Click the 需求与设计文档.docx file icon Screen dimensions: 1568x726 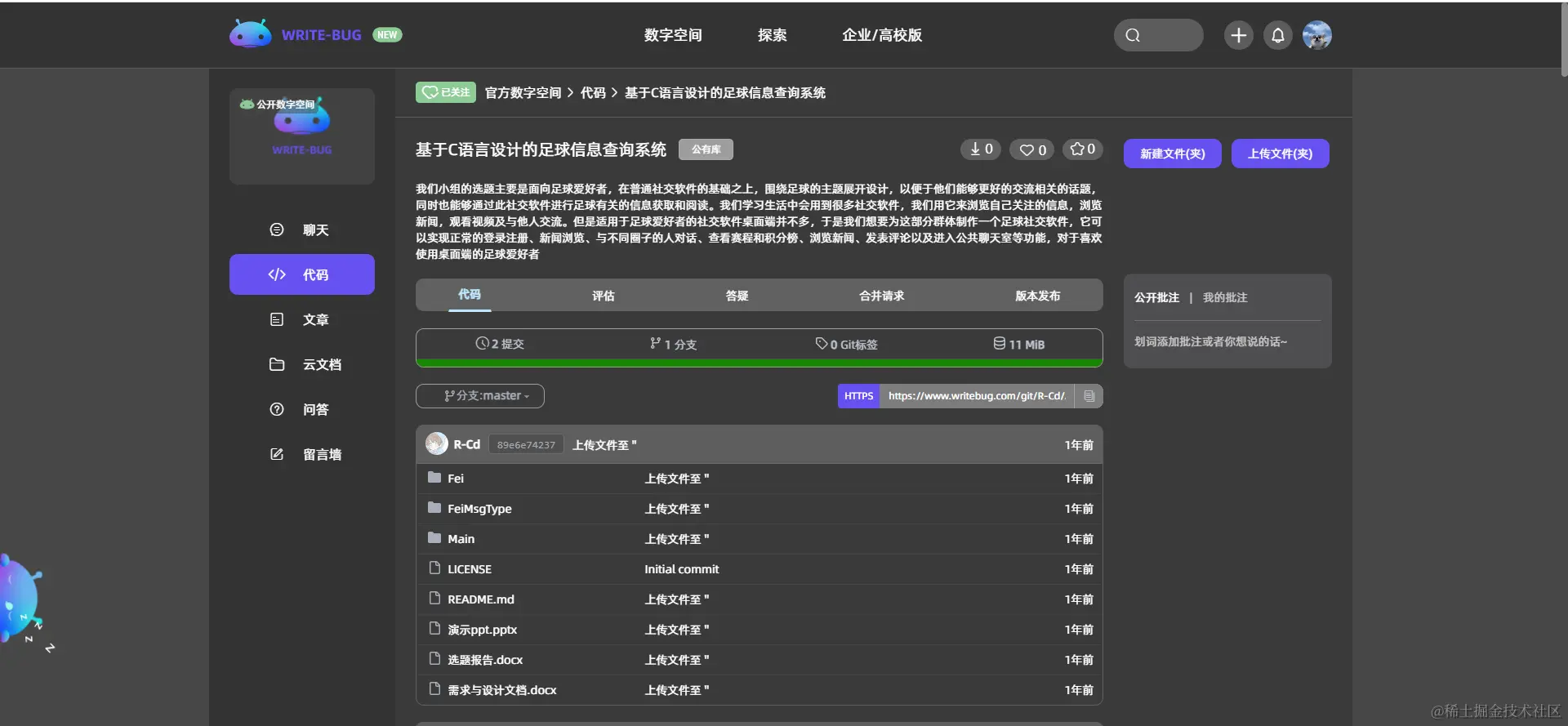(x=434, y=688)
